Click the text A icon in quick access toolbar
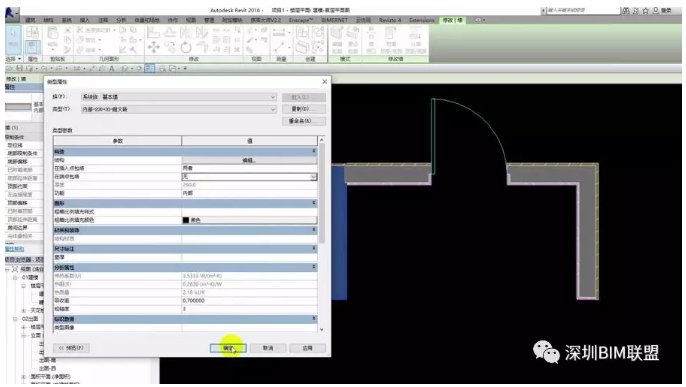Screen dimensions: 686x387 click(x=112, y=68)
